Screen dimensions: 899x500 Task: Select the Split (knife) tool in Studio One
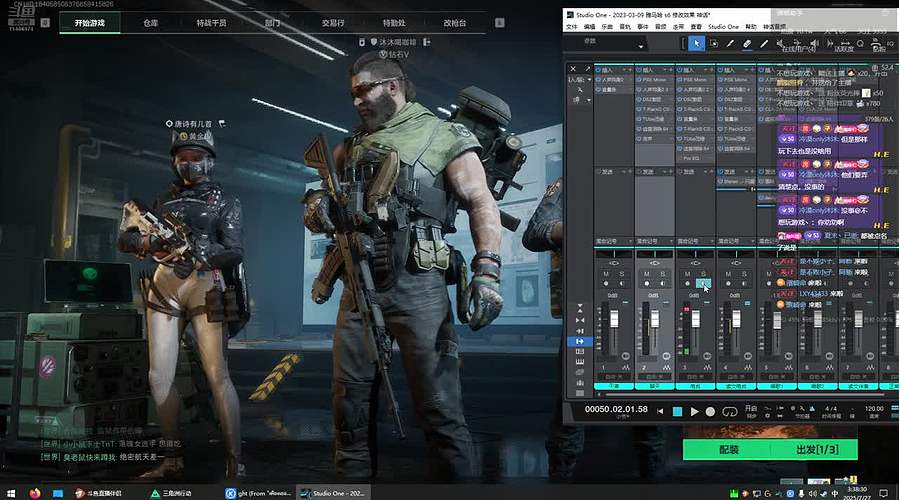point(730,44)
